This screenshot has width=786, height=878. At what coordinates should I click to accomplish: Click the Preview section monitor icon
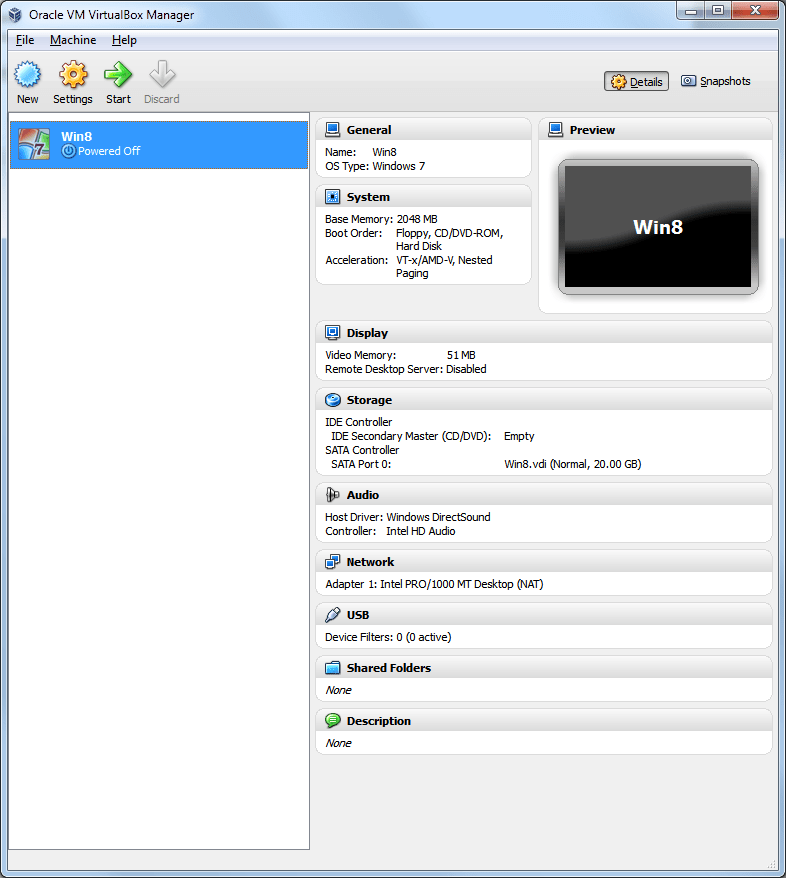tap(555, 130)
